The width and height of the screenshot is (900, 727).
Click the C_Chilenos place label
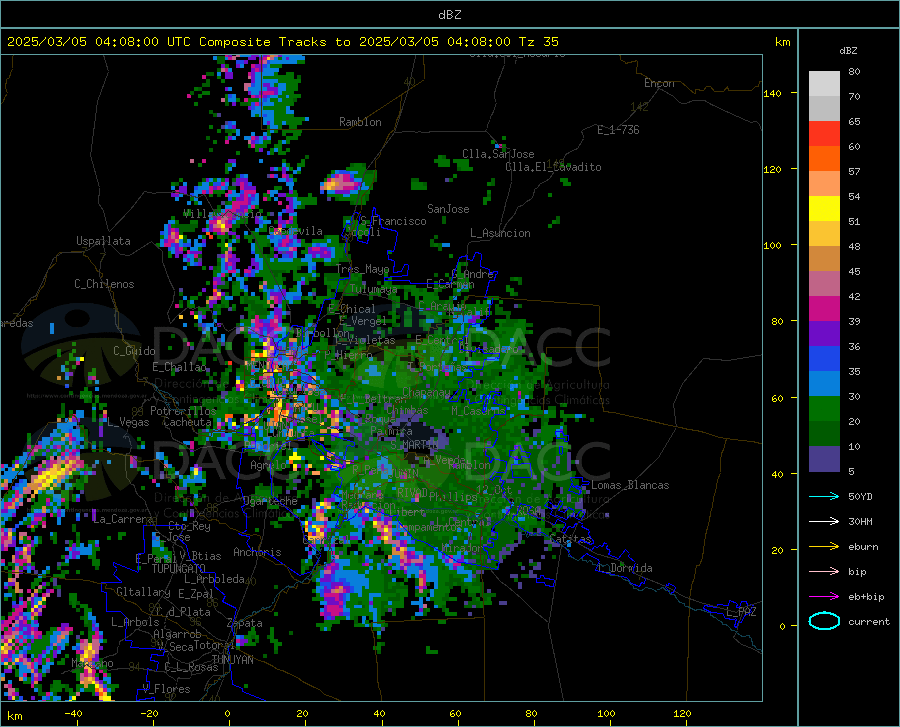pos(104,284)
